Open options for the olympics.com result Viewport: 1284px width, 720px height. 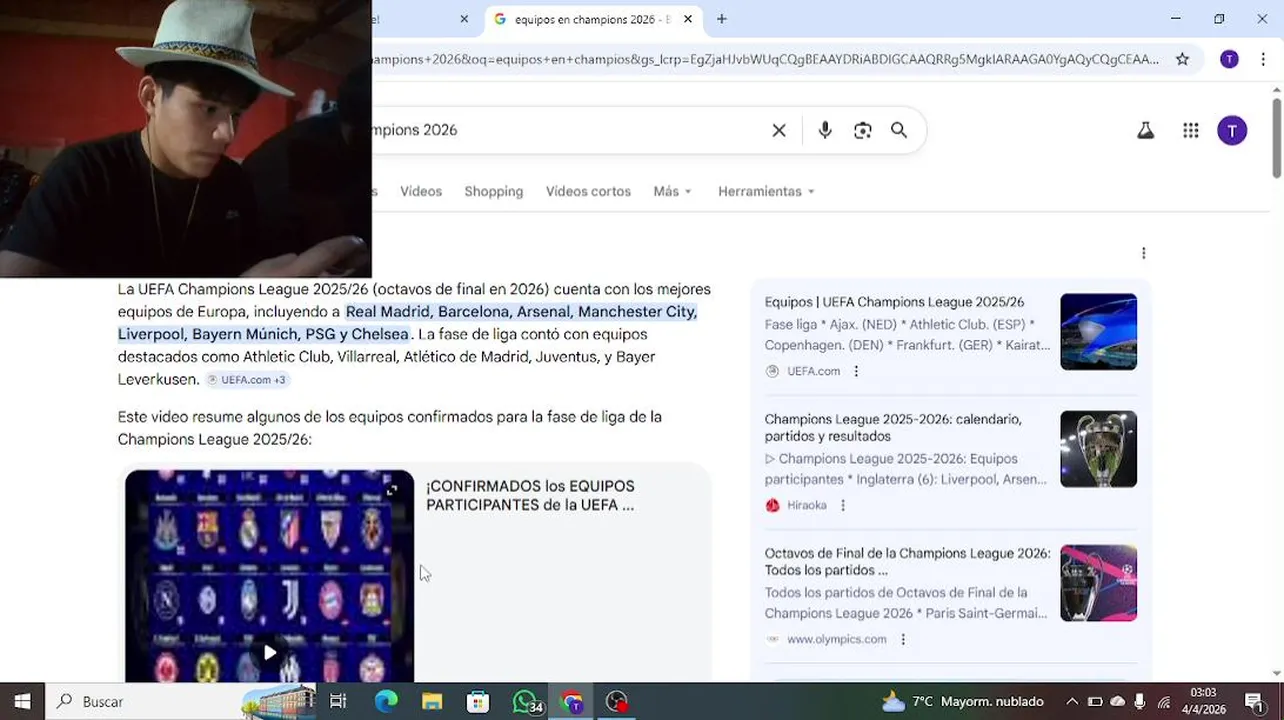902,639
